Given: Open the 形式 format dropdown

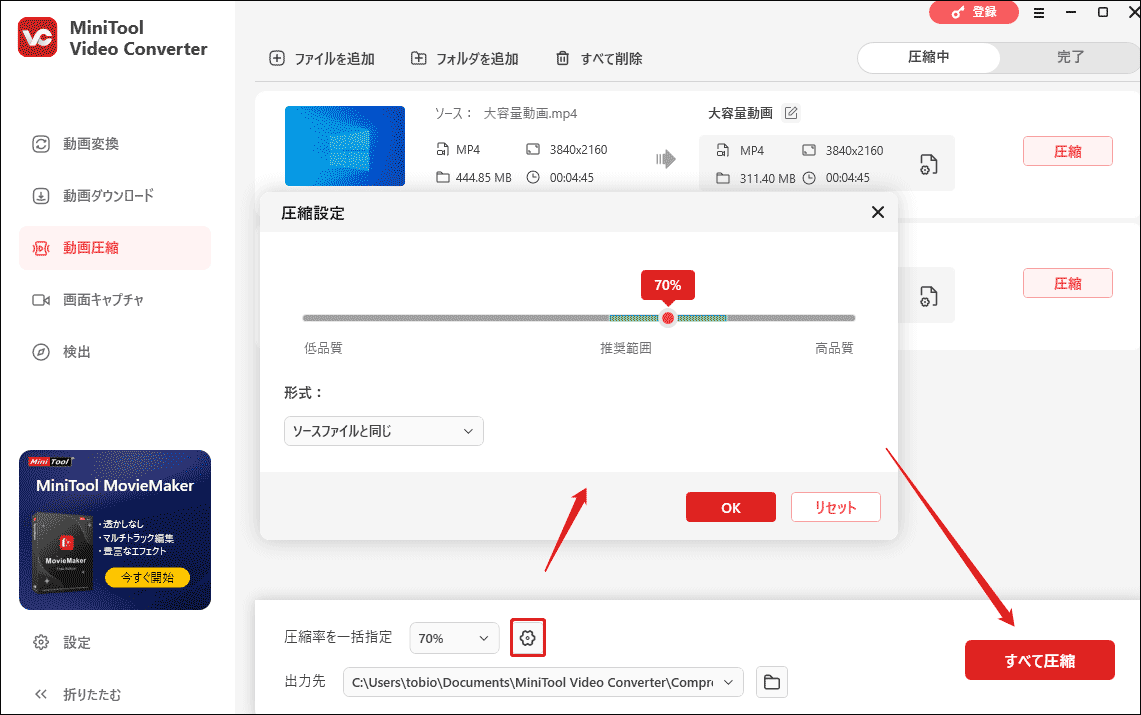Looking at the screenshot, I should (383, 431).
